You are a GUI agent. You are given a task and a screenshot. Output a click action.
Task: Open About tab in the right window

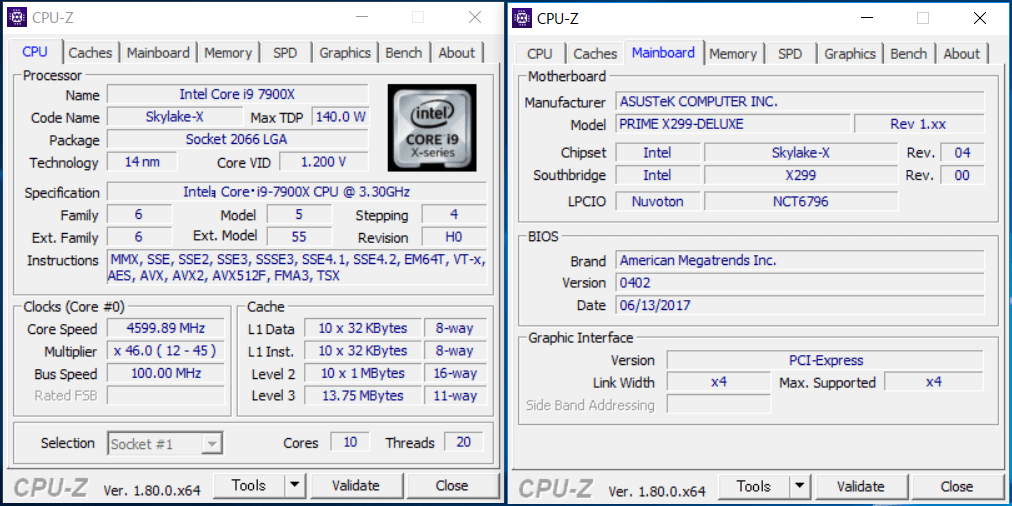click(x=962, y=54)
